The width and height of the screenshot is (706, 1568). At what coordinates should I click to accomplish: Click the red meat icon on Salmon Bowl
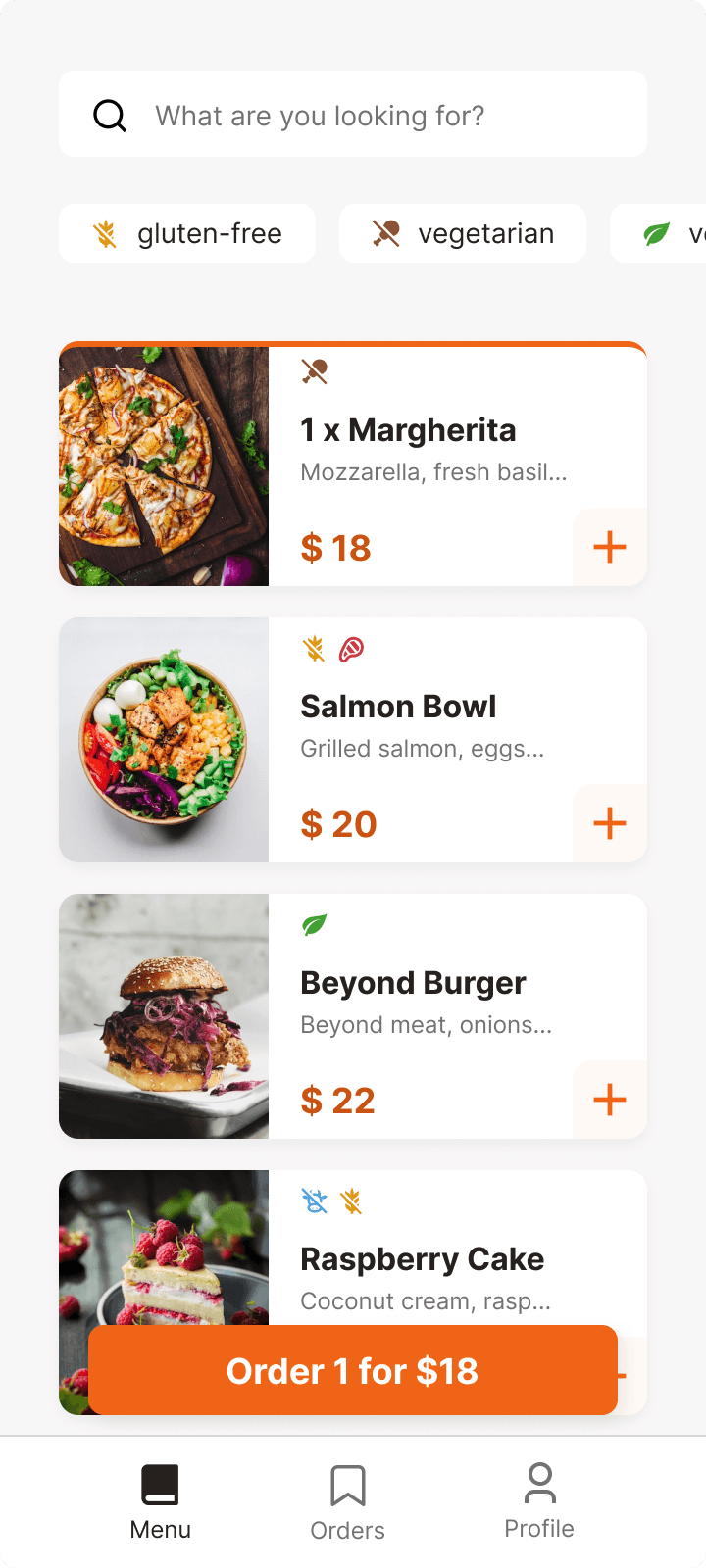tap(351, 648)
